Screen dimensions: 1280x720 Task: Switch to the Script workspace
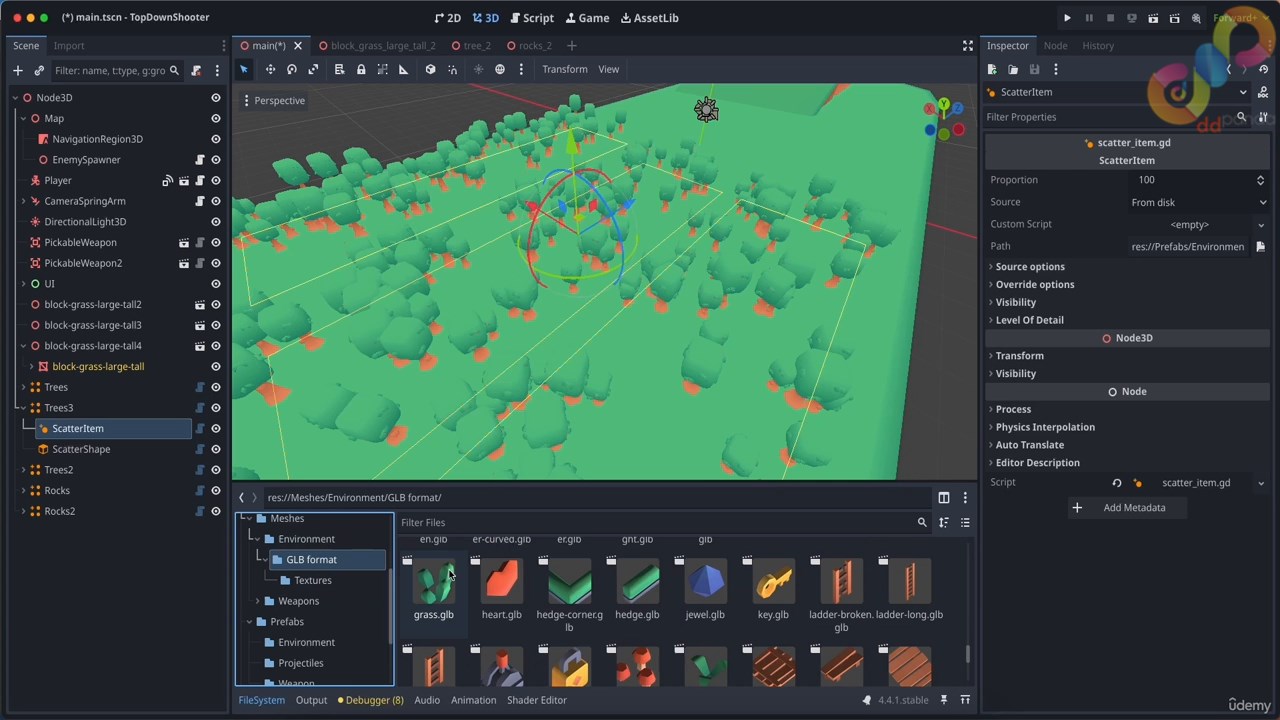[x=531, y=18]
